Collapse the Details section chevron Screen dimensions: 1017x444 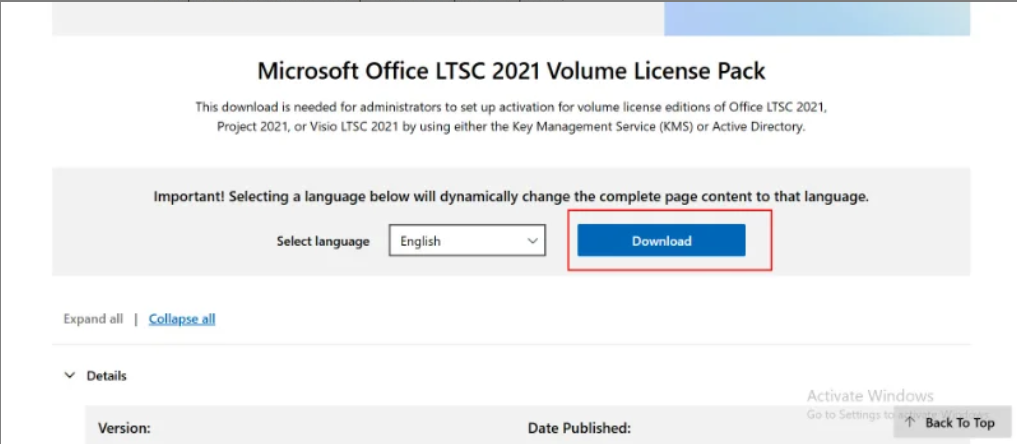(x=70, y=375)
